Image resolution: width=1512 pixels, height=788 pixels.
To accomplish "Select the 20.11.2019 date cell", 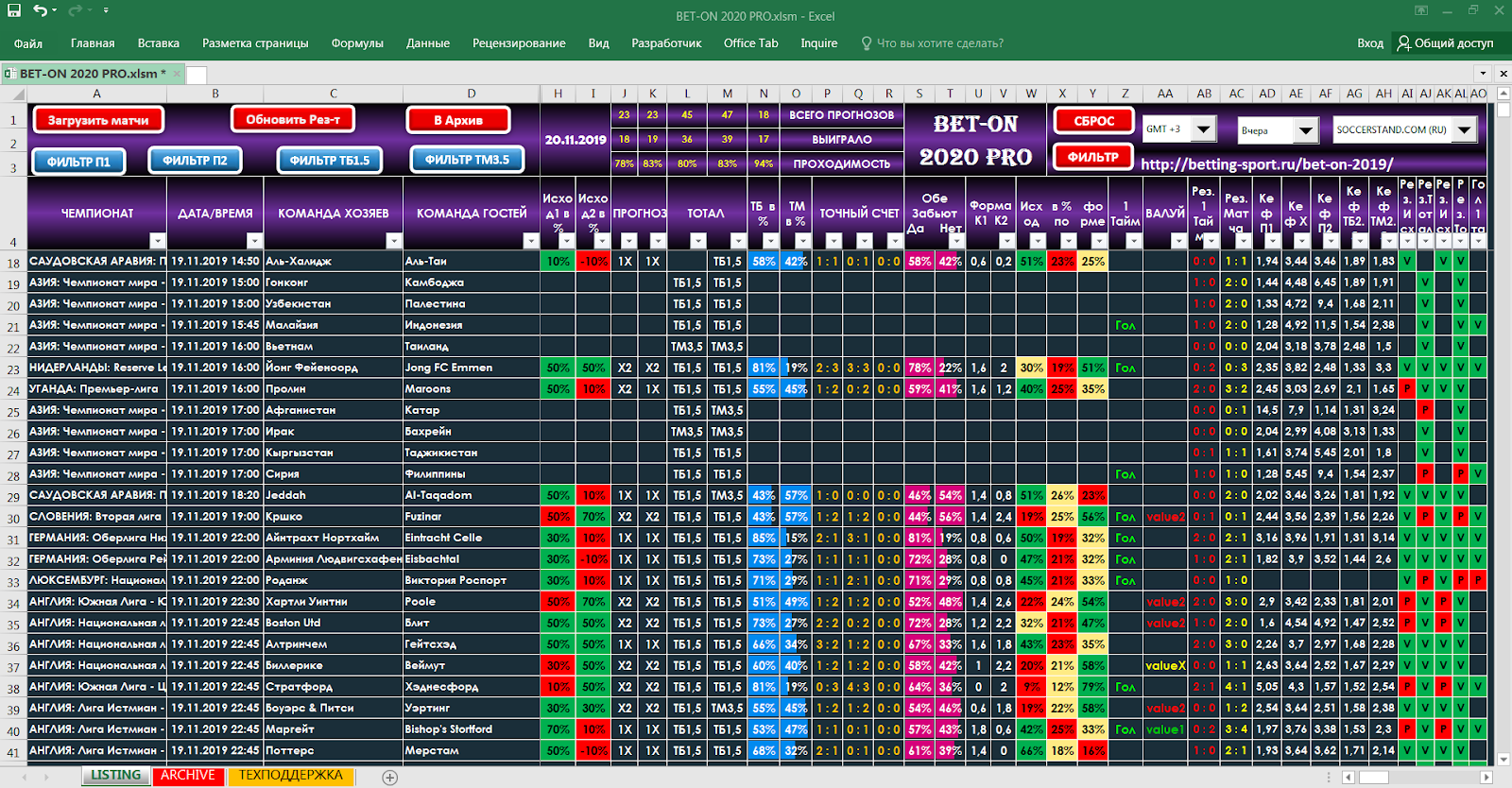I will pyautogui.click(x=576, y=139).
